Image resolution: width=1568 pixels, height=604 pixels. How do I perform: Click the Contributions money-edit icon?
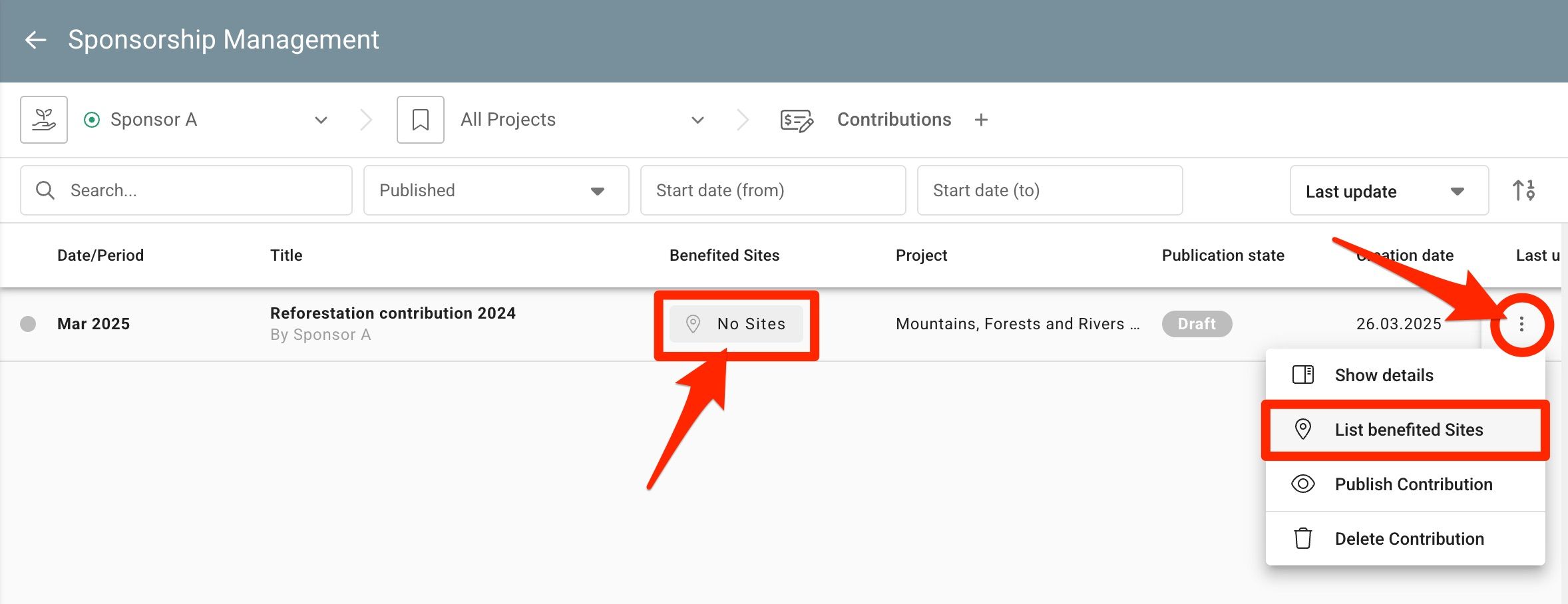797,120
